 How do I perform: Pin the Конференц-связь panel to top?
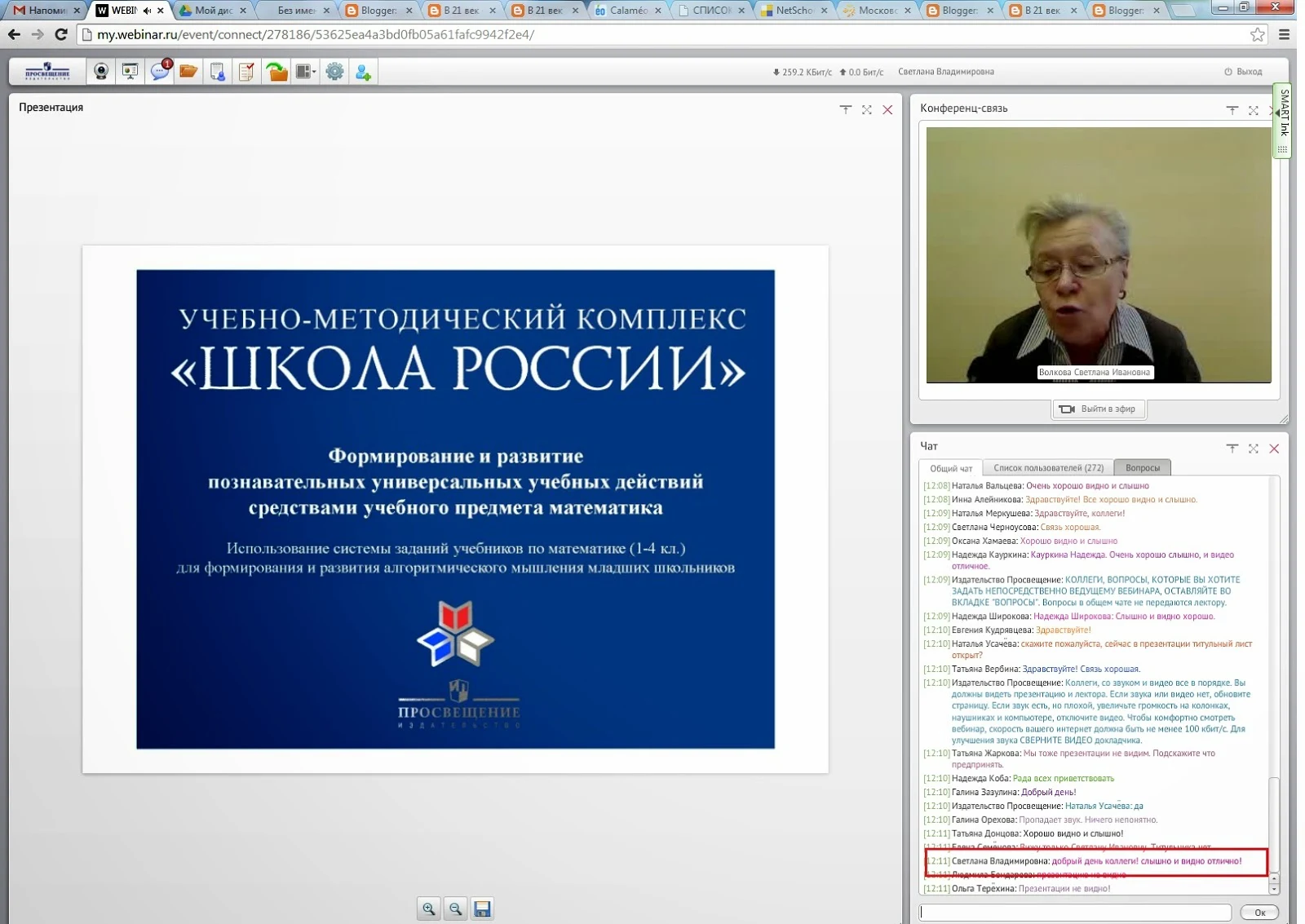1232,110
